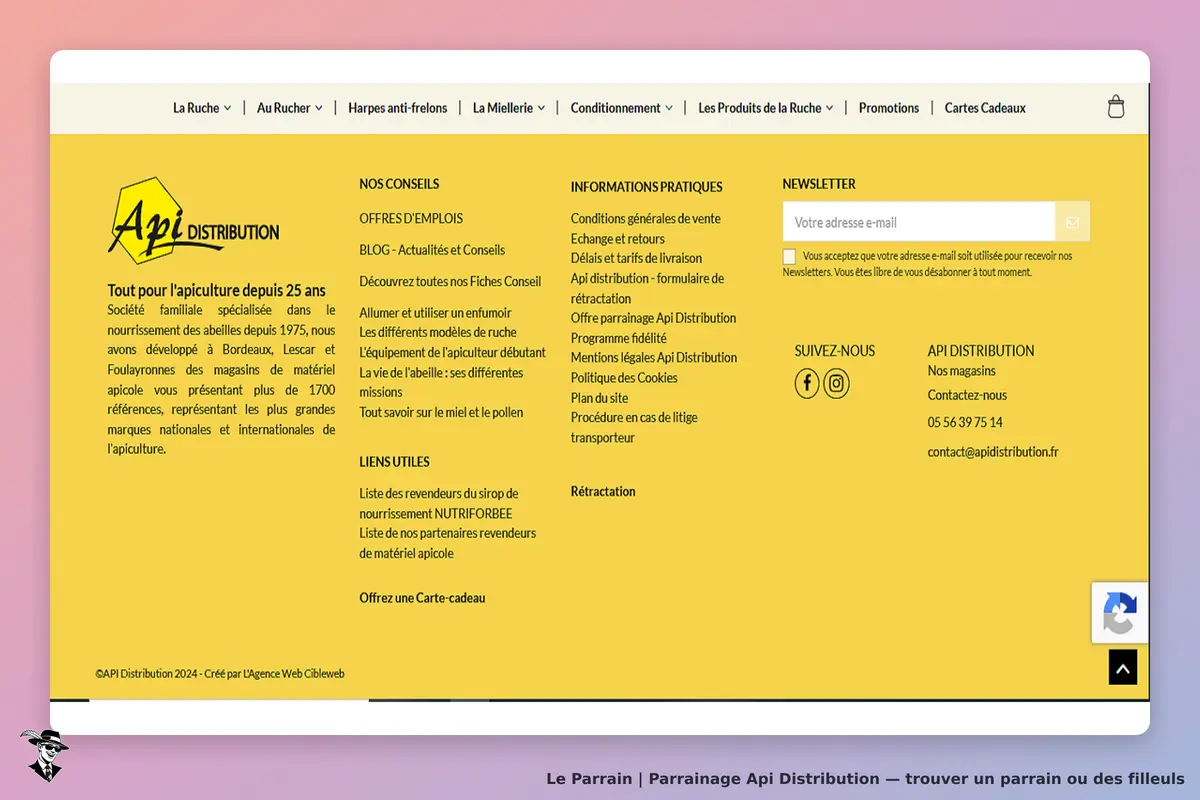Expand the La Ruche menu chevron
The image size is (1200, 800).
click(x=227, y=108)
